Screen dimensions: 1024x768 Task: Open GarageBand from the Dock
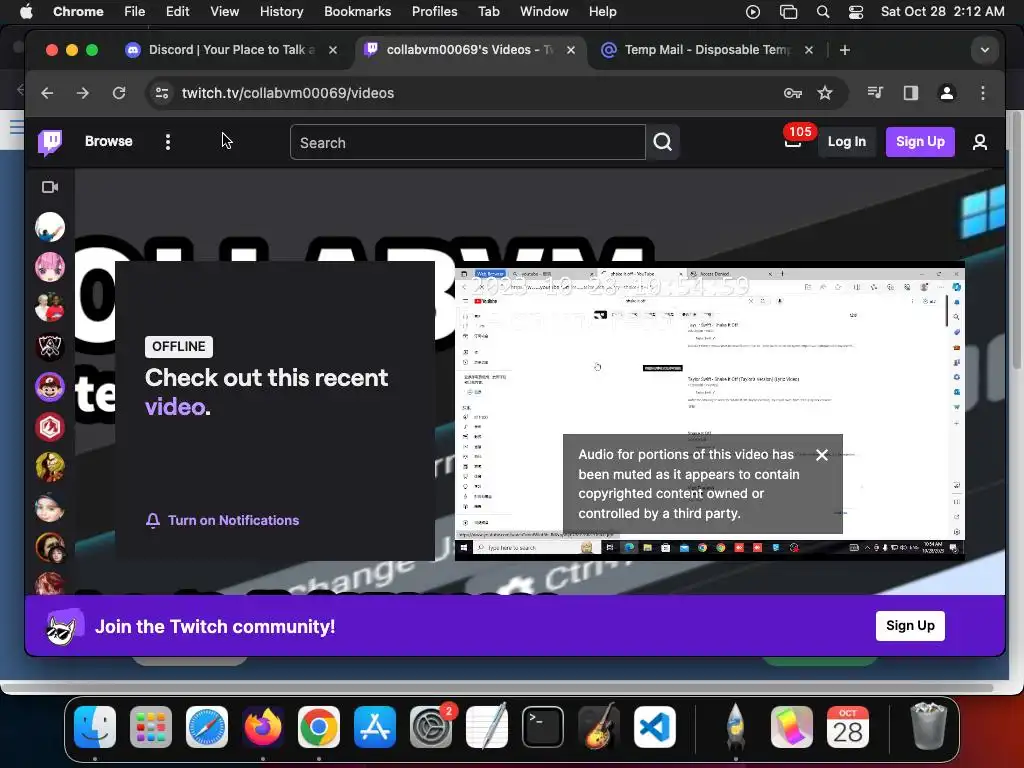599,727
